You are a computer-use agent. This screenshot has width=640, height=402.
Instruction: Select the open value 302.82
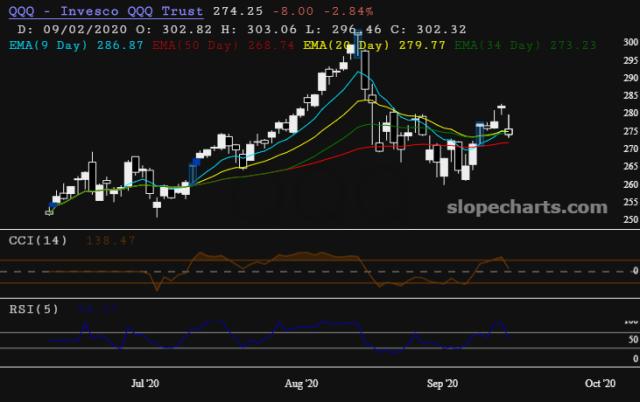click(187, 29)
